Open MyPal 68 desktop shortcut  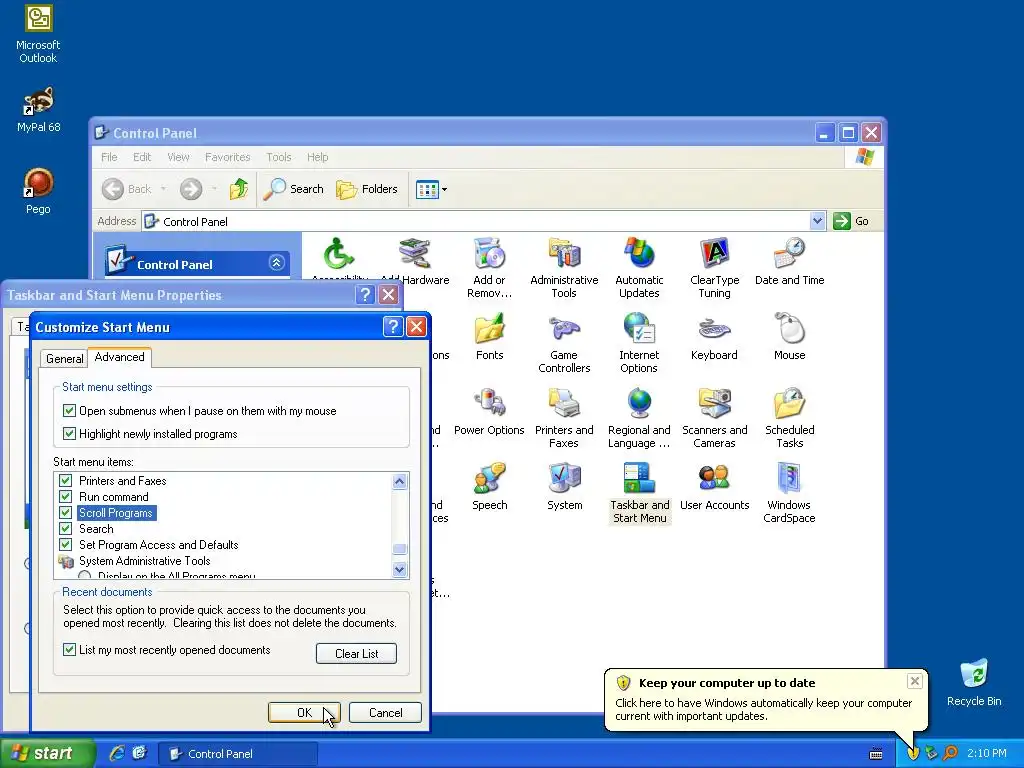(39, 110)
